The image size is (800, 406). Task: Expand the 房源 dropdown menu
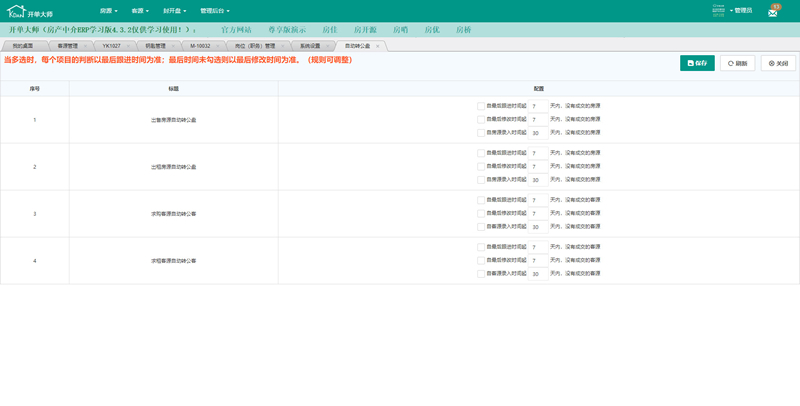[108, 11]
